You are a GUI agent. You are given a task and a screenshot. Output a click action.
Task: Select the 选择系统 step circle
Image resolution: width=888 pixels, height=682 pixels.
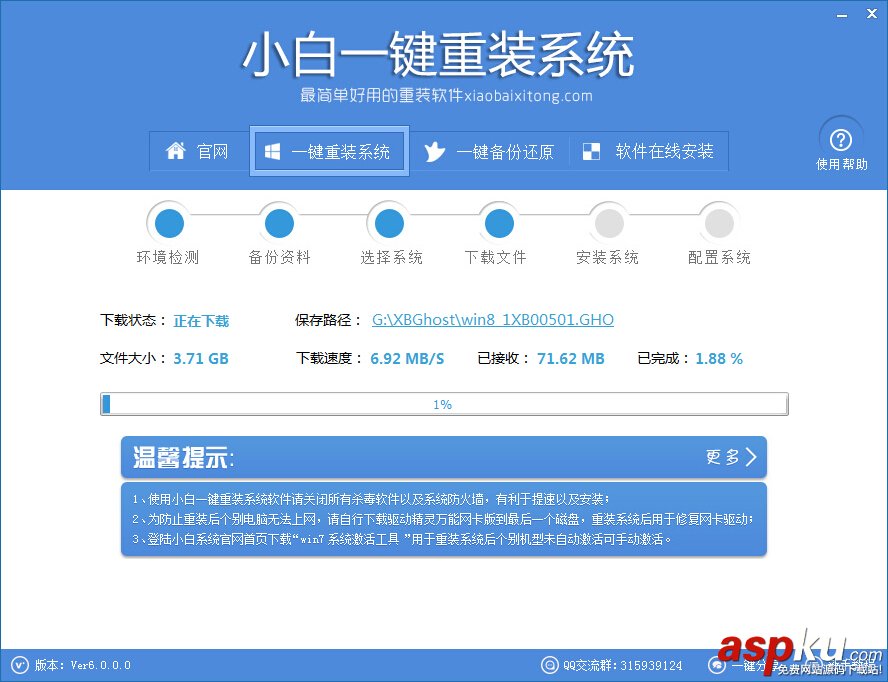[389, 223]
